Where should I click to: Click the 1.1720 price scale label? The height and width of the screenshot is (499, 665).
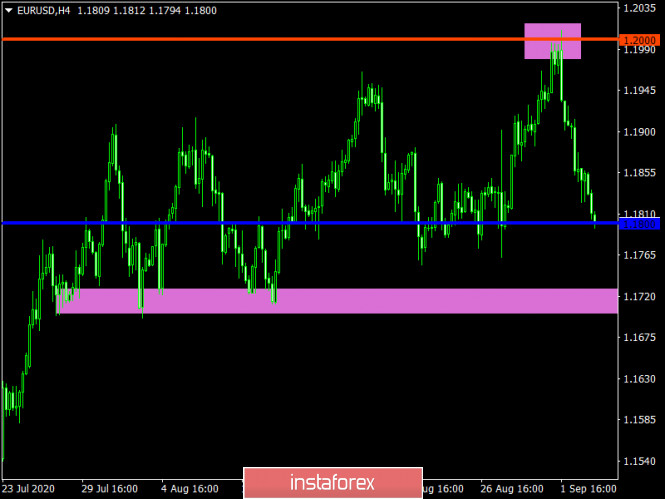pos(639,297)
